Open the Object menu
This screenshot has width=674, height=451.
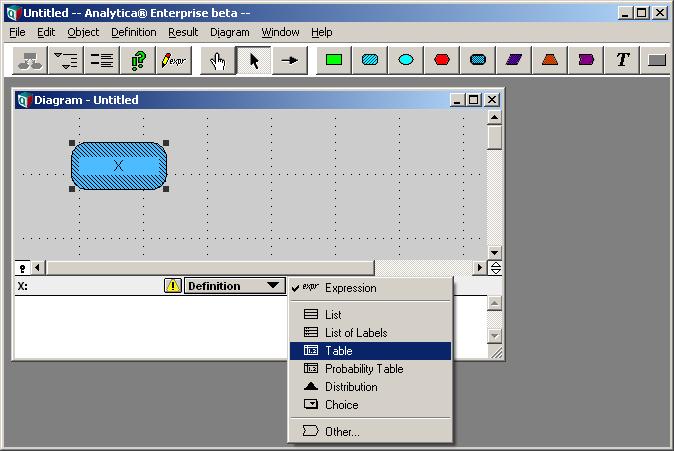(83, 32)
